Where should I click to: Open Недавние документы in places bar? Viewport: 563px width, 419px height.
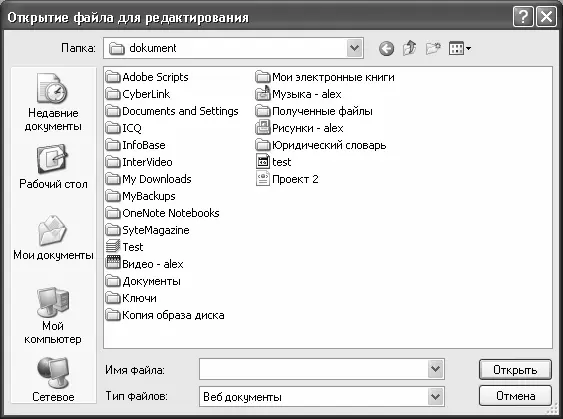point(53,103)
